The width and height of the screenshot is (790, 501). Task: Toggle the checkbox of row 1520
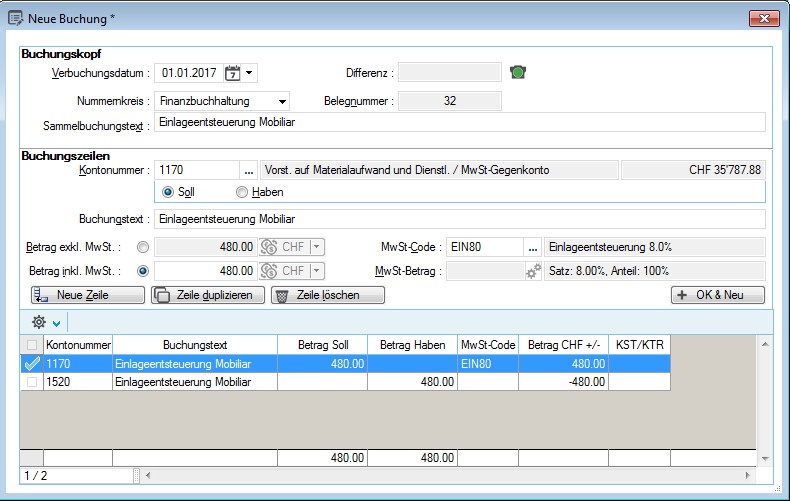pyautogui.click(x=32, y=382)
